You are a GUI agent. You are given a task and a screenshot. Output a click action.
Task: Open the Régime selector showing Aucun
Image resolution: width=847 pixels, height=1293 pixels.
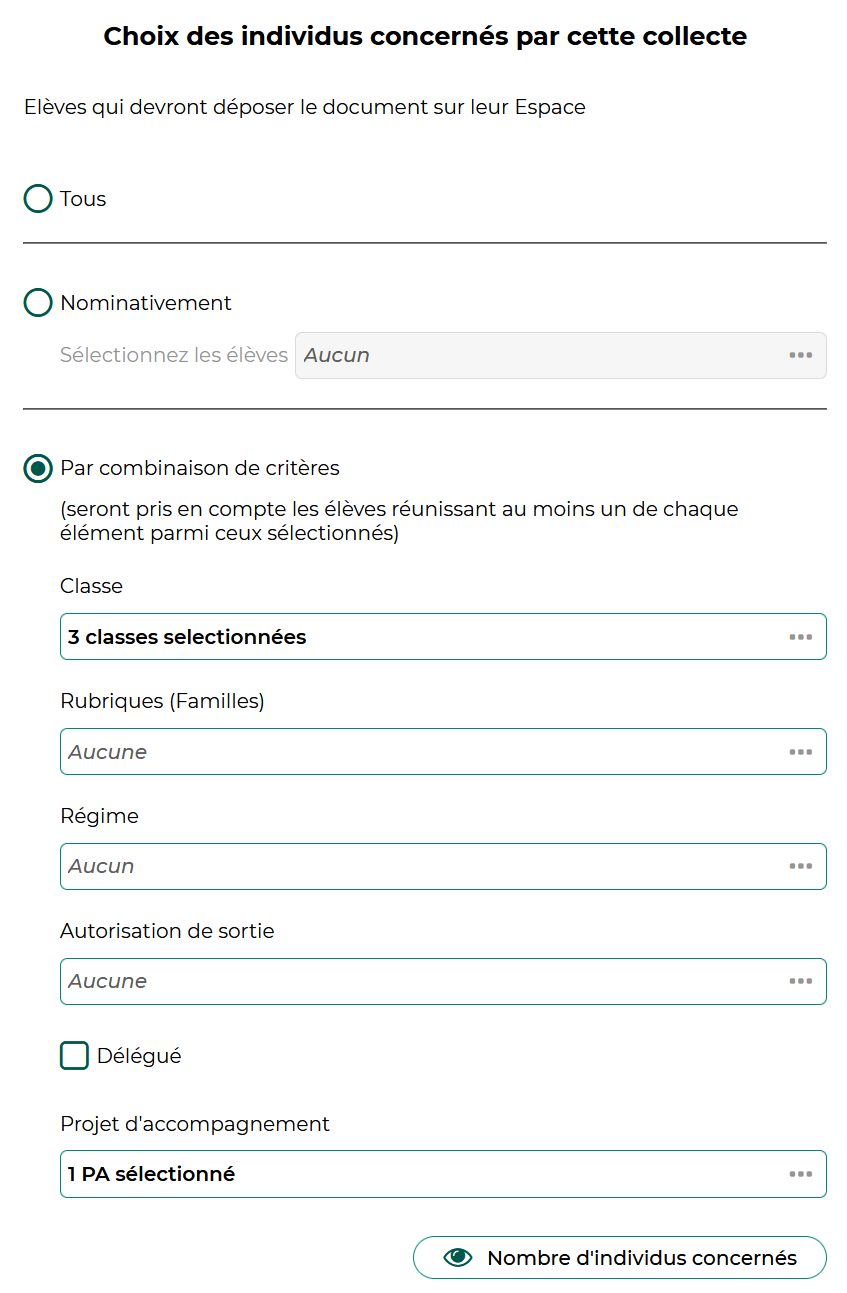coord(420,866)
